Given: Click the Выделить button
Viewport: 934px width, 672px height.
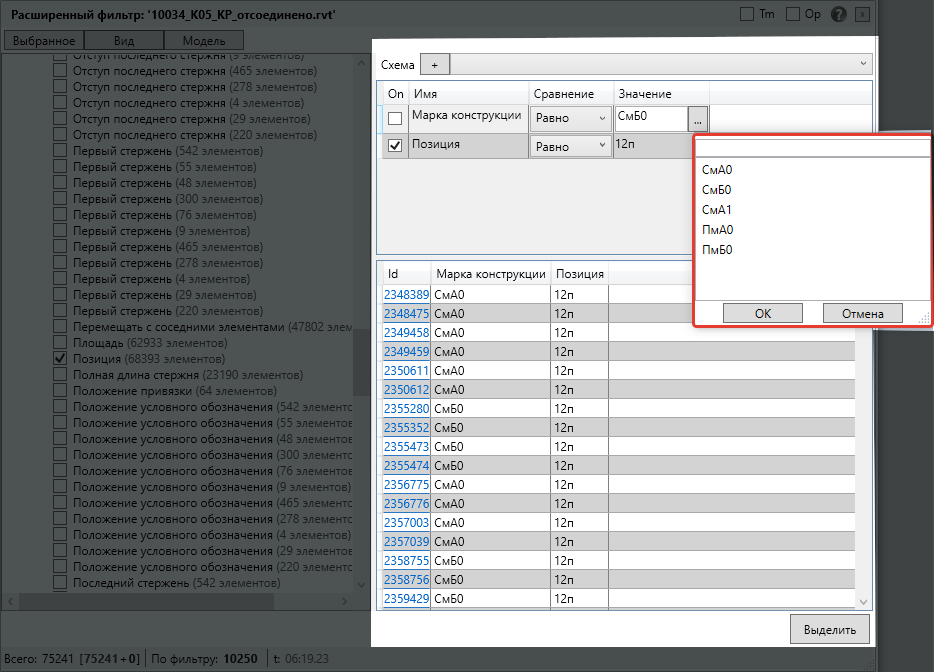Looking at the screenshot, I should pos(830,629).
